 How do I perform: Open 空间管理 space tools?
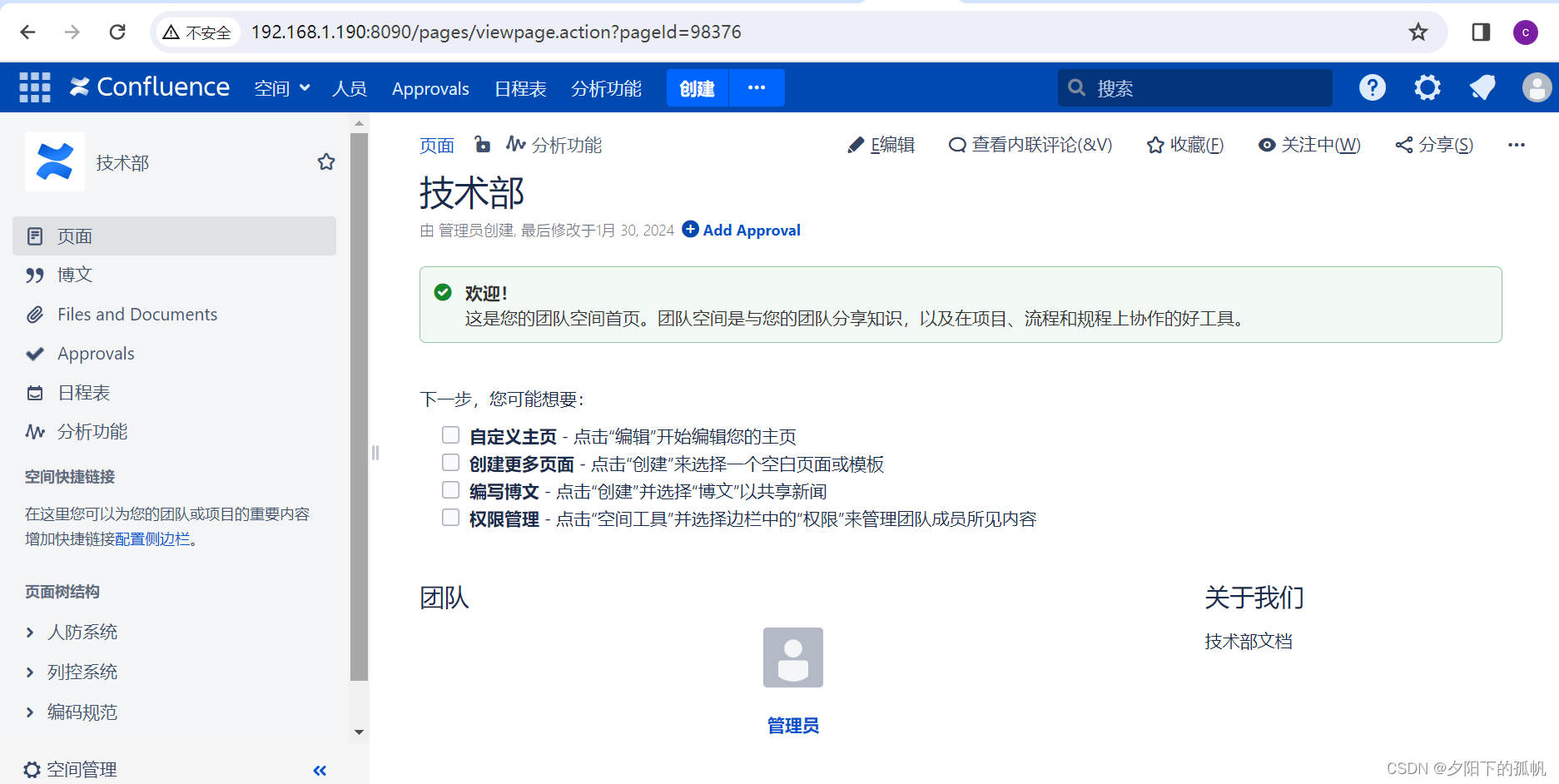click(x=71, y=769)
